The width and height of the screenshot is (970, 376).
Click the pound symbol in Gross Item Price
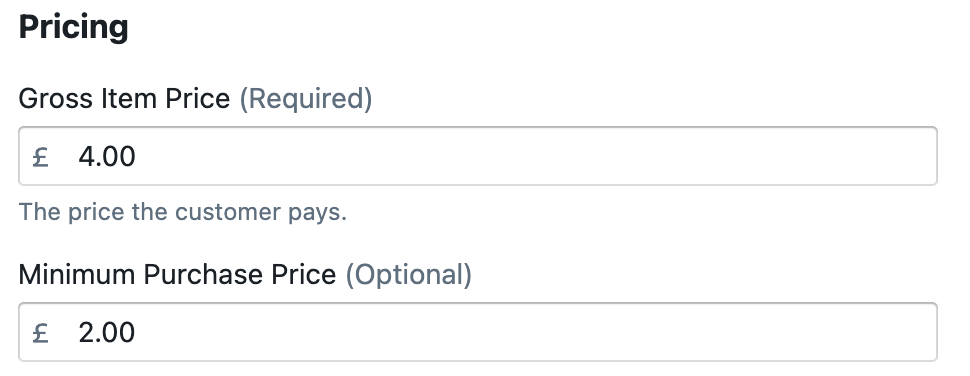click(x=41, y=156)
